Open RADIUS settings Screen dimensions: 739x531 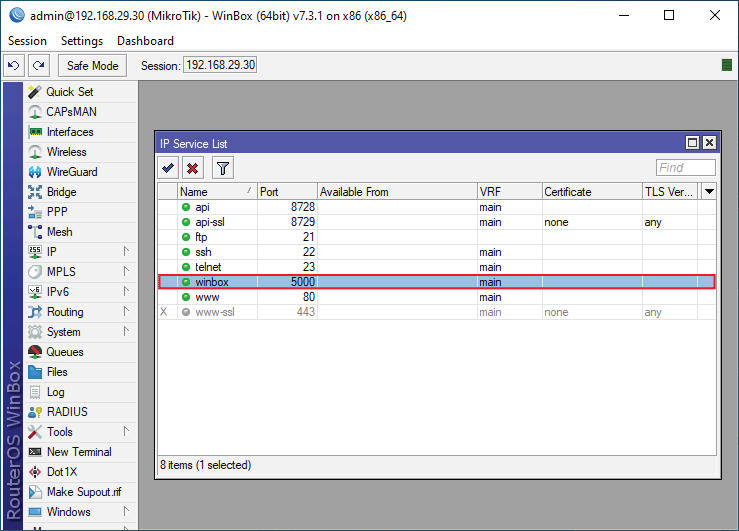pyautogui.click(x=81, y=412)
